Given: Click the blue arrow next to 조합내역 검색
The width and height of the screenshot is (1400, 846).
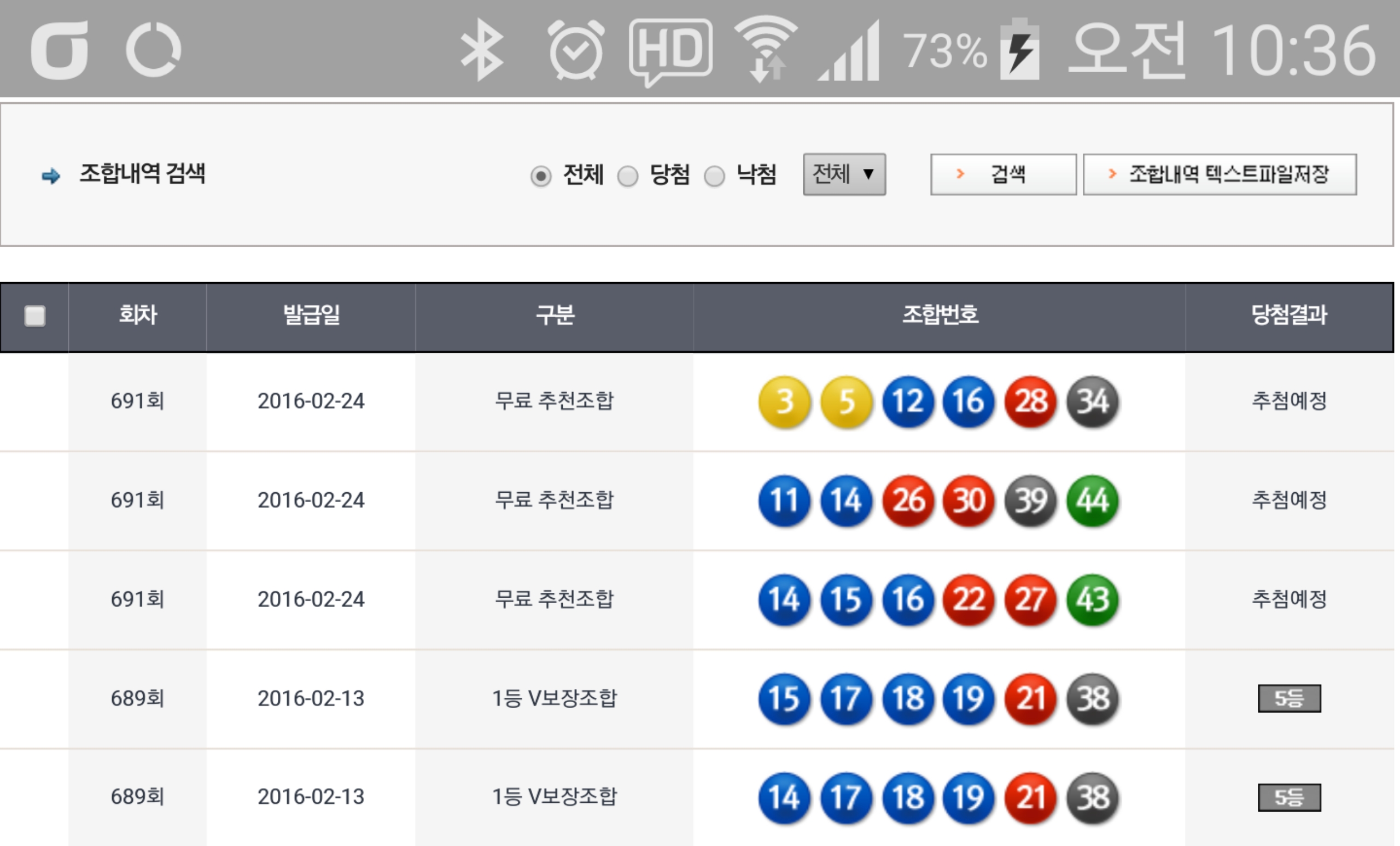Looking at the screenshot, I should tap(51, 176).
